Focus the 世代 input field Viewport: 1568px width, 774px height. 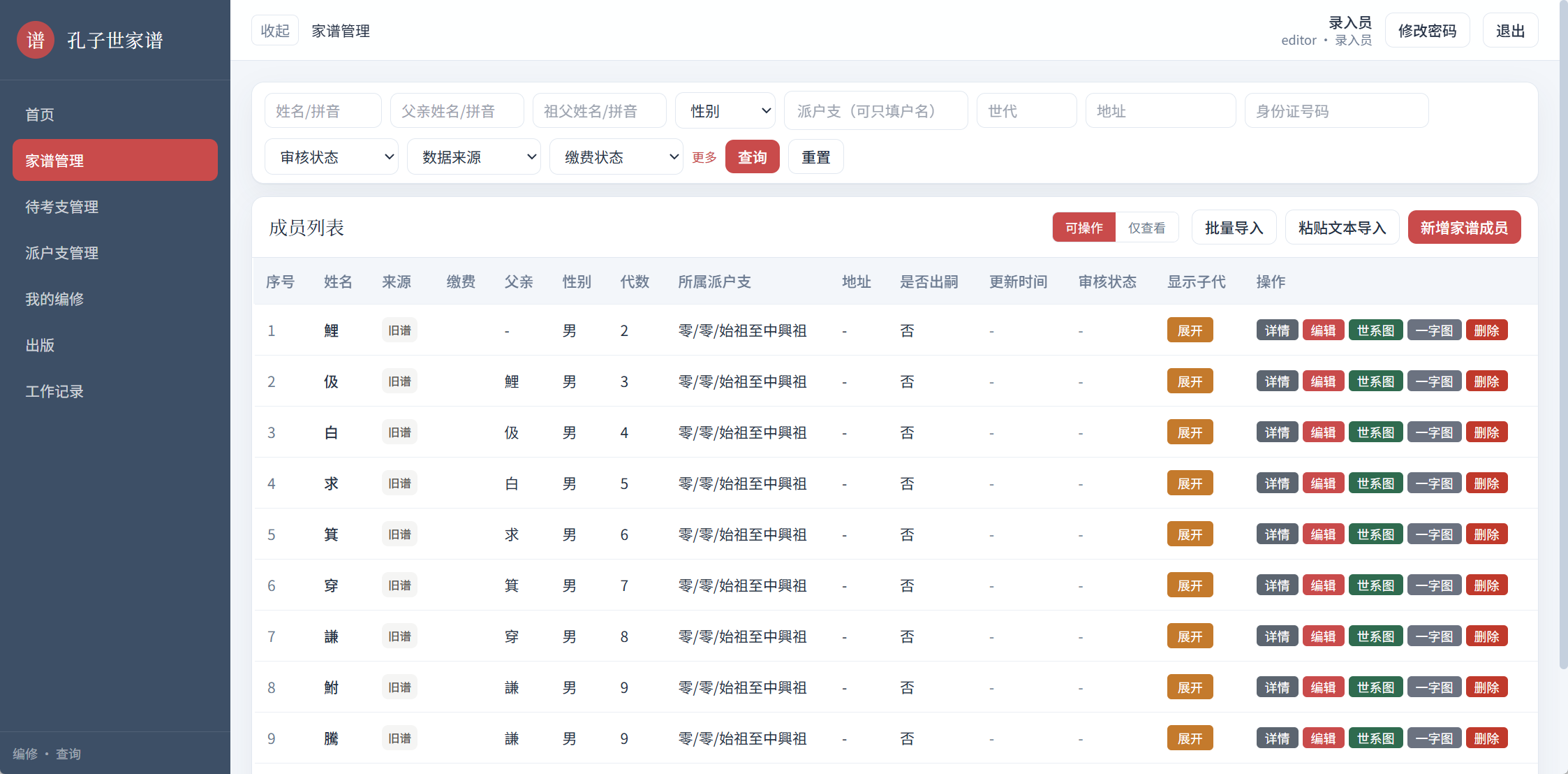coord(1026,110)
